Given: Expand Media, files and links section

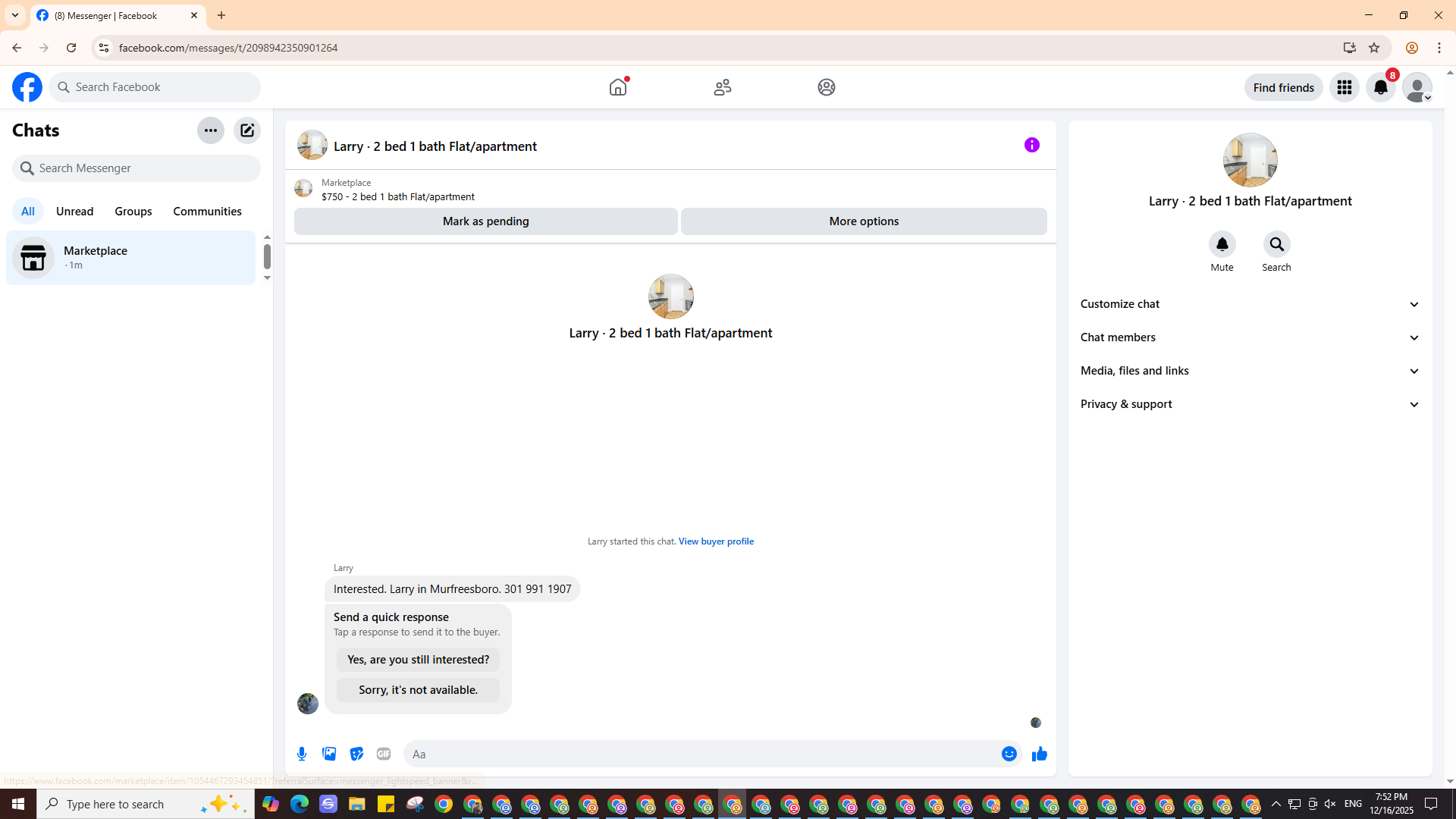Looking at the screenshot, I should (x=1250, y=371).
